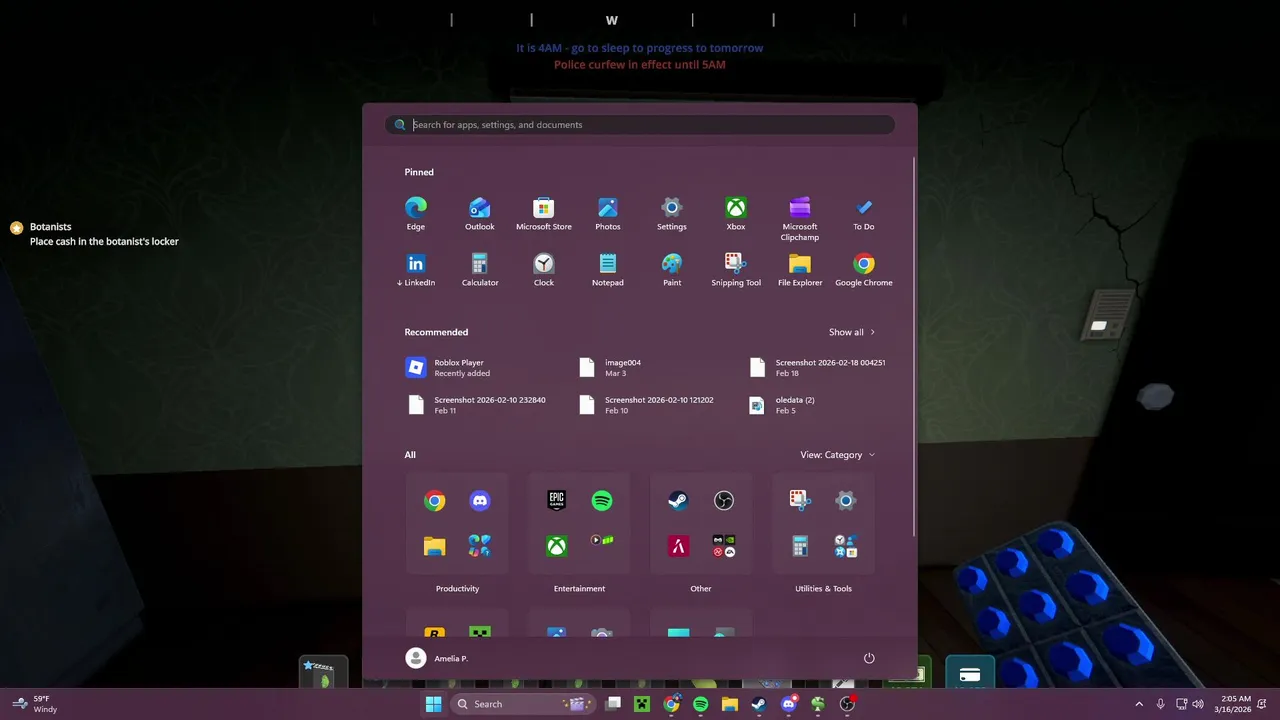Switch to Discord on the taskbar

click(788, 704)
